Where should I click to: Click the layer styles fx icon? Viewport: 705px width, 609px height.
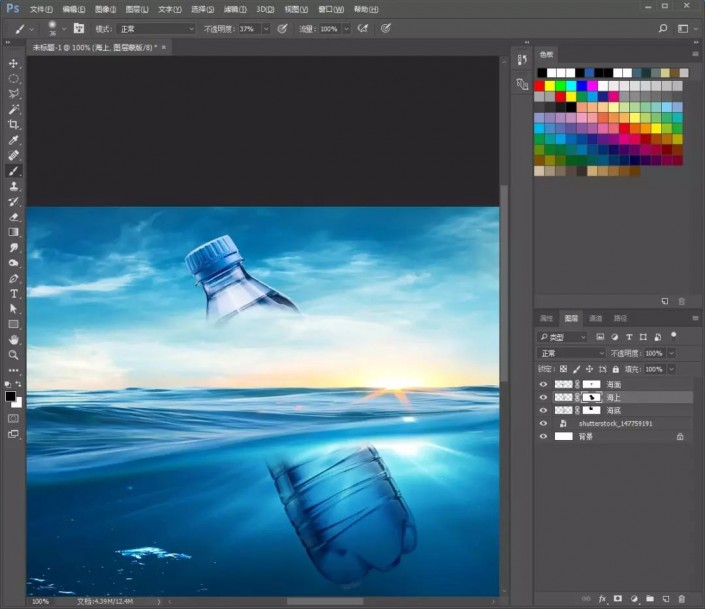(x=602, y=599)
